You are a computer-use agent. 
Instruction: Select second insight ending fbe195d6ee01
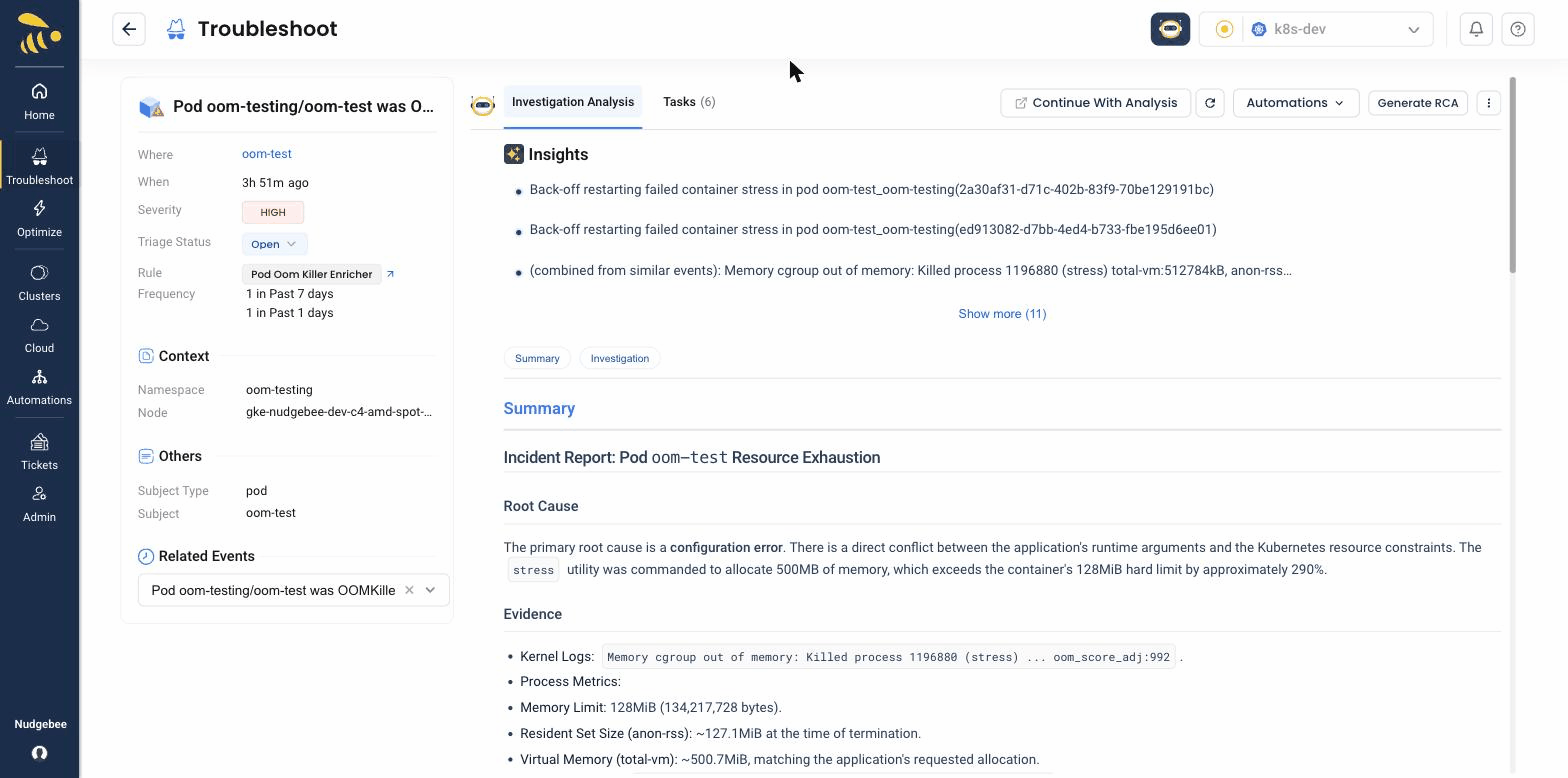pyautogui.click(x=873, y=230)
